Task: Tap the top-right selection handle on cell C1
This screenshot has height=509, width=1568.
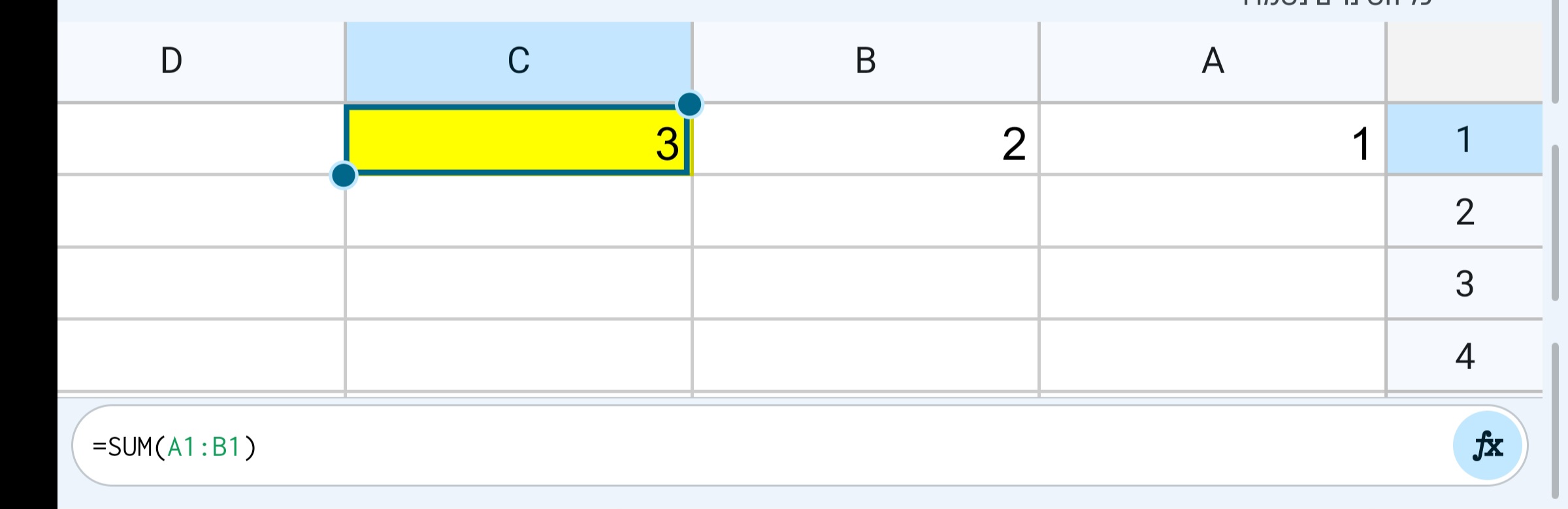Action: tap(690, 103)
